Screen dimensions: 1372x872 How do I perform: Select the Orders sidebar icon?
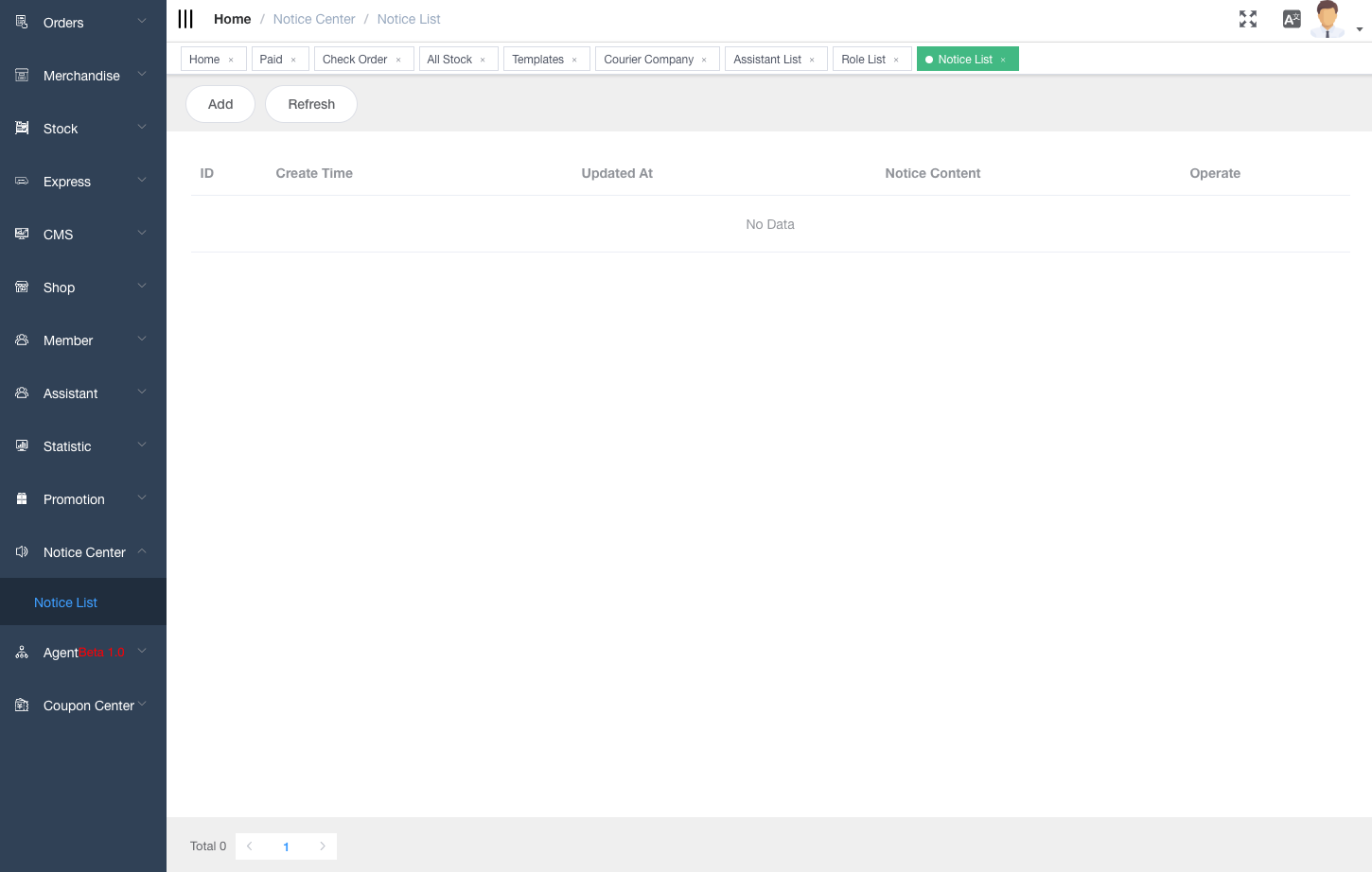pyautogui.click(x=20, y=21)
